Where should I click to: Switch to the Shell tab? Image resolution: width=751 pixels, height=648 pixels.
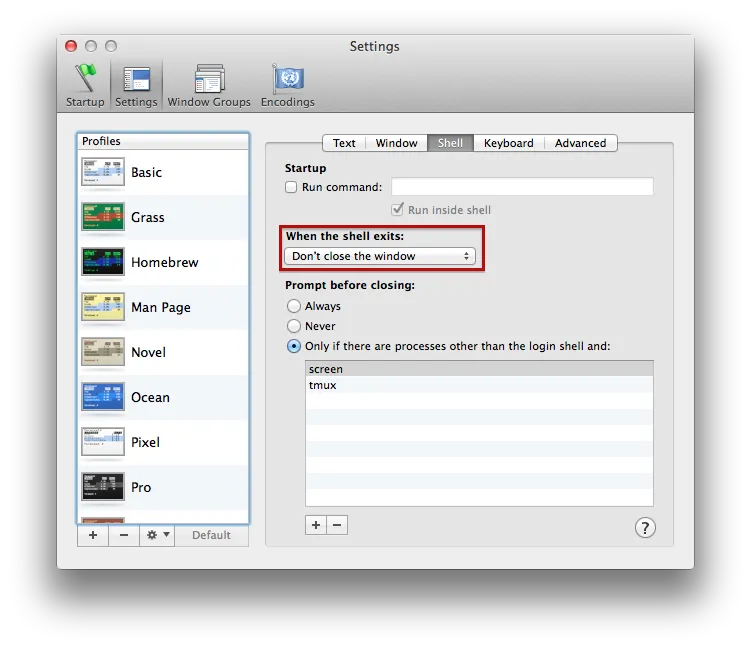pos(450,143)
